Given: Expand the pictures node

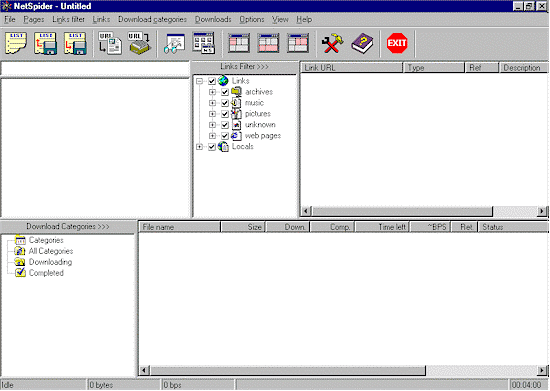Looking at the screenshot, I should (x=212, y=114).
